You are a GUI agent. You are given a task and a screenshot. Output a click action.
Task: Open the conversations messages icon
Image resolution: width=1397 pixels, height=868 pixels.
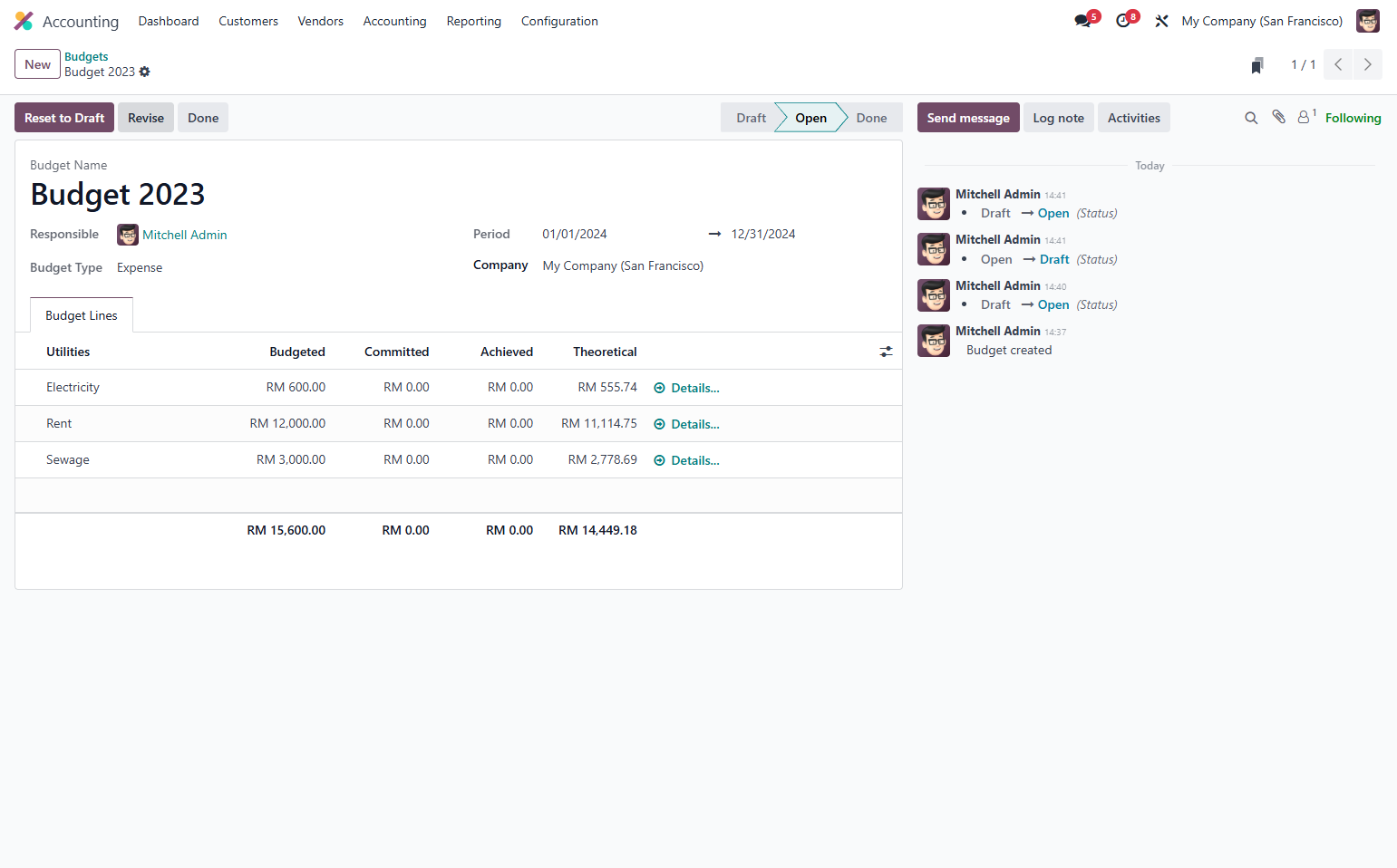pyautogui.click(x=1083, y=21)
